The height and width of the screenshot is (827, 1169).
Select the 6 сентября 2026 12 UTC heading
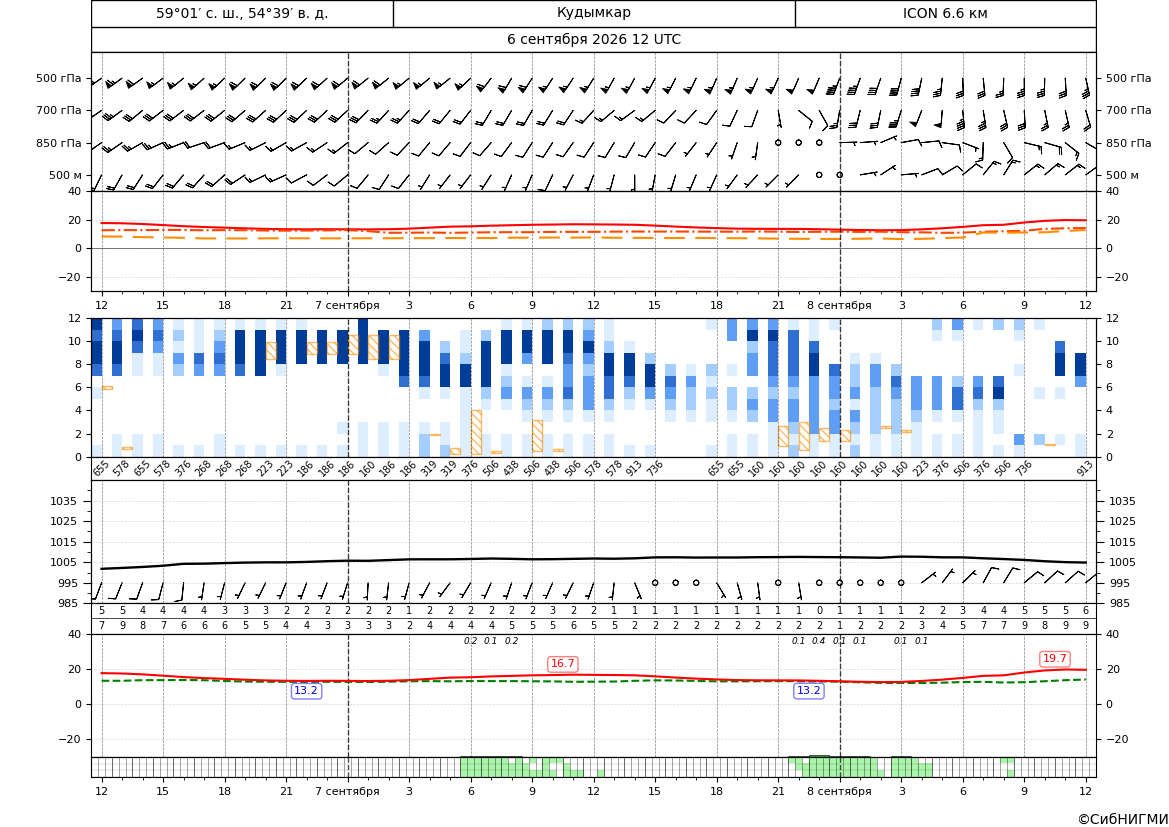[x=593, y=40]
